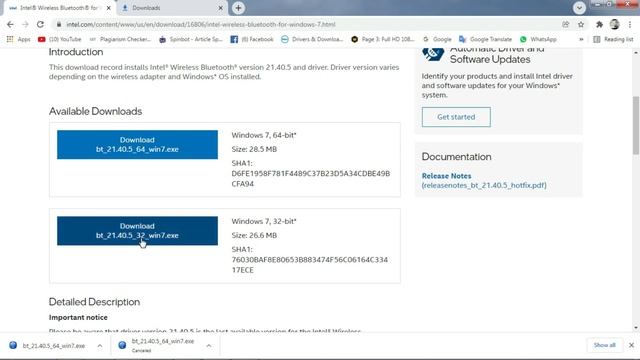Click the Detailed Description heading
The width and height of the screenshot is (640, 360).
pos(94,302)
